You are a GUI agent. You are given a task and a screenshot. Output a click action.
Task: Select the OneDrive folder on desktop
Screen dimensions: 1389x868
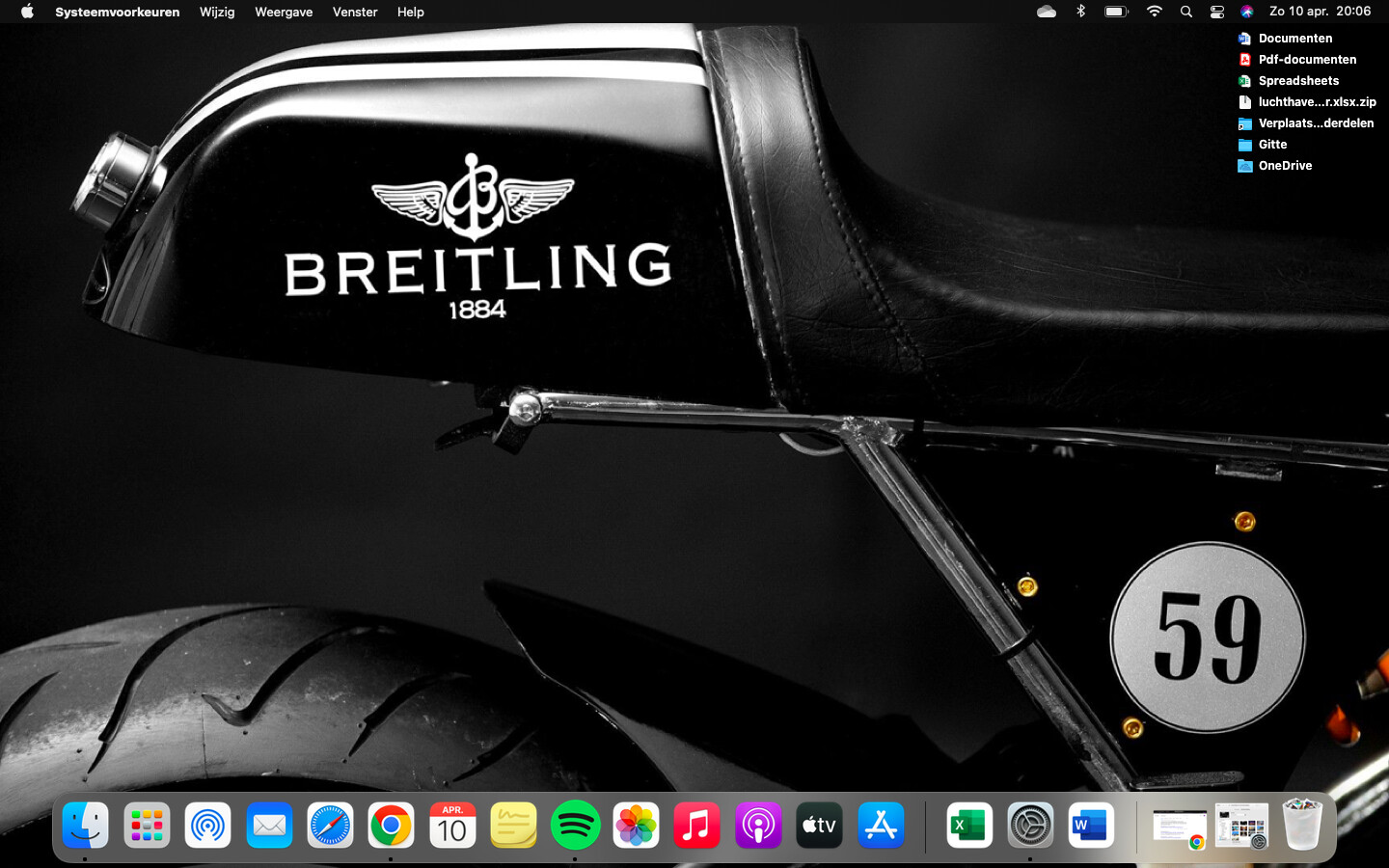(1275, 166)
